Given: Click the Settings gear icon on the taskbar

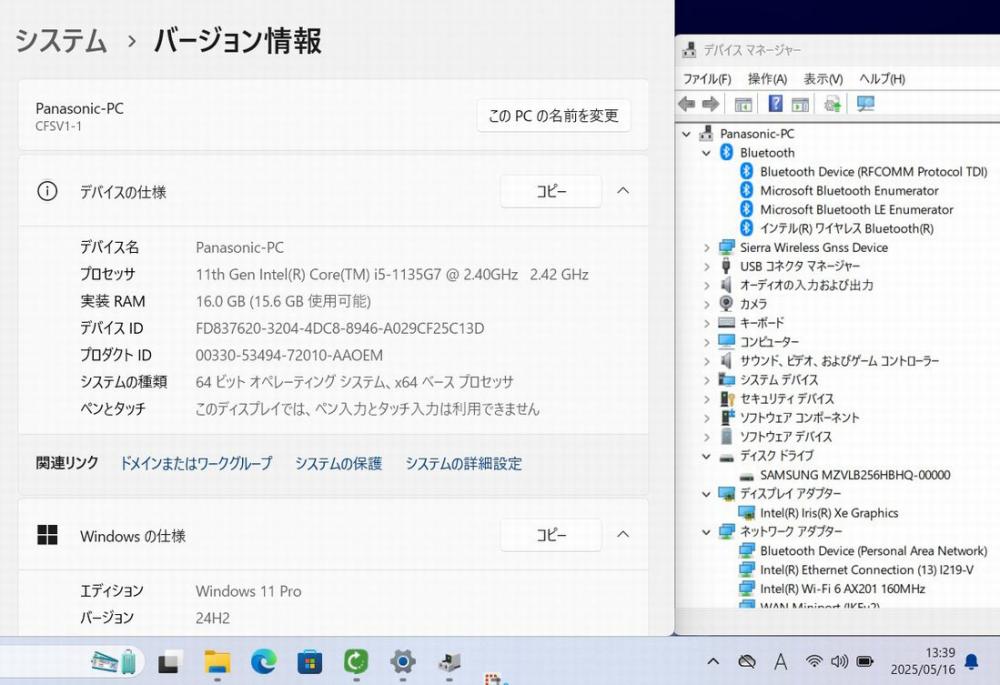Looking at the screenshot, I should tap(403, 662).
